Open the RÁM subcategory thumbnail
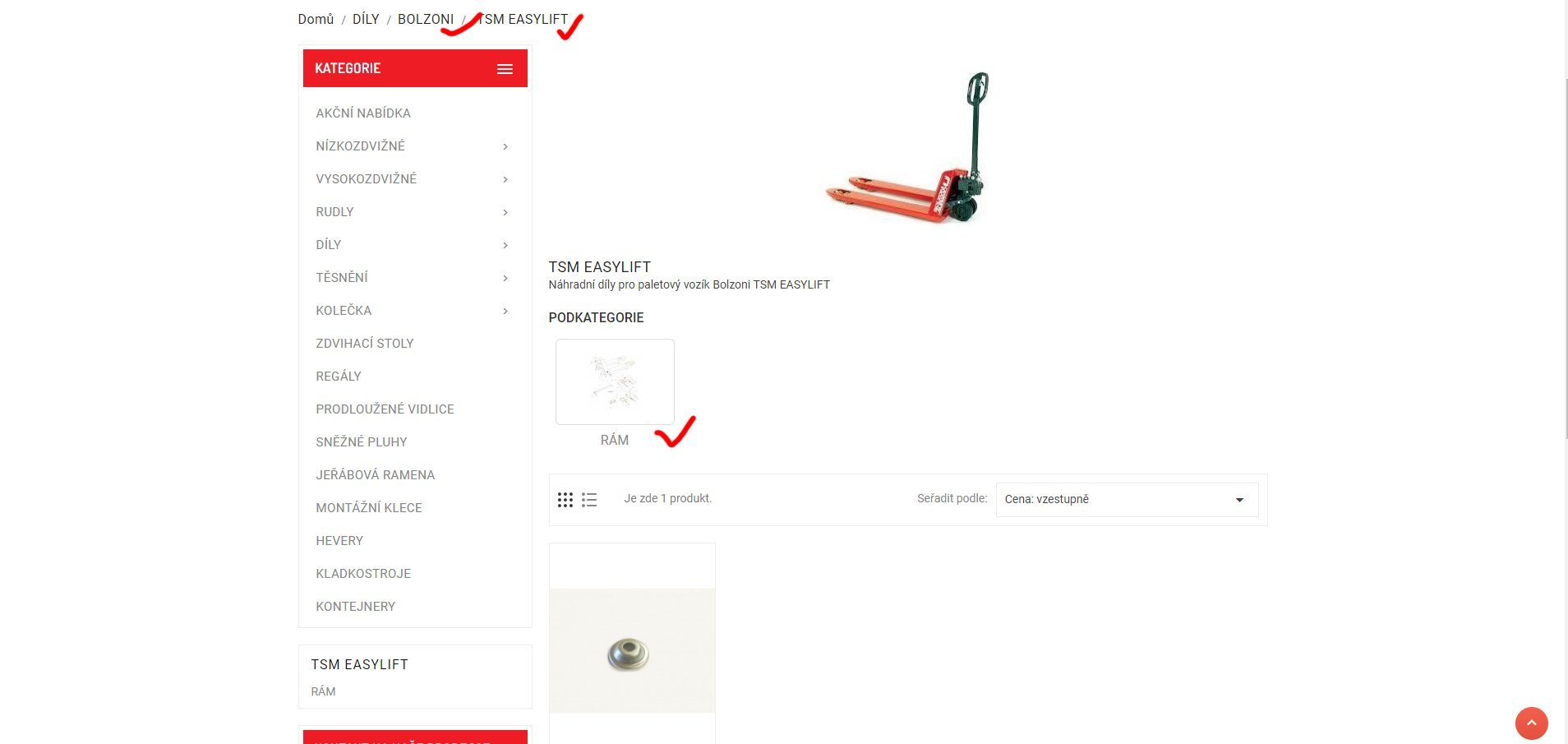1568x744 pixels. (x=615, y=382)
